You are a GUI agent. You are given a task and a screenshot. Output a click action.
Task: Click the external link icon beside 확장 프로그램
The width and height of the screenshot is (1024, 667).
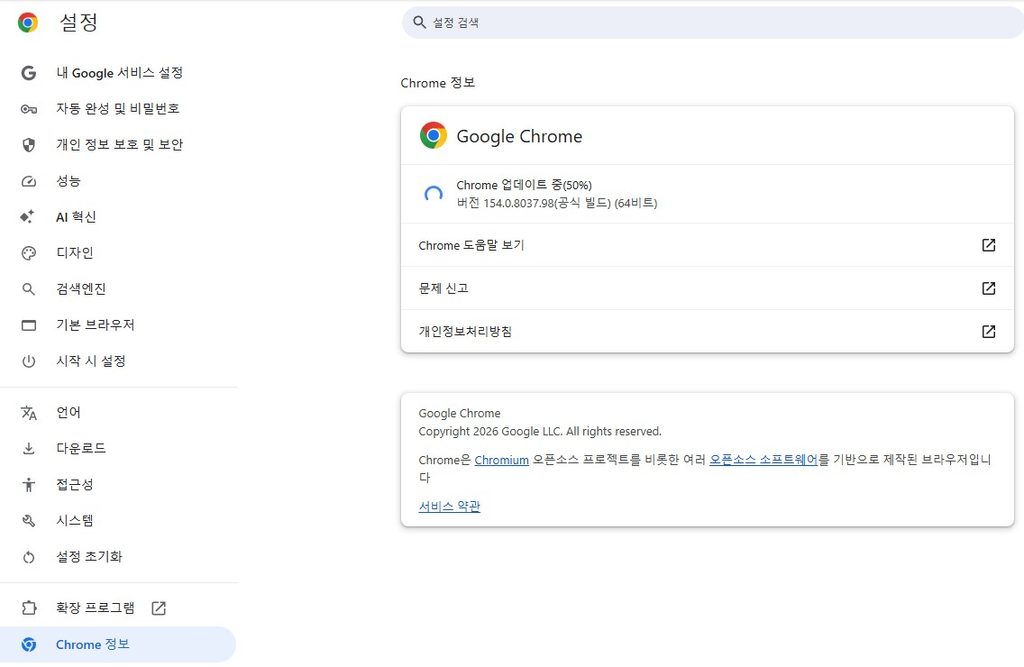[x=159, y=608]
